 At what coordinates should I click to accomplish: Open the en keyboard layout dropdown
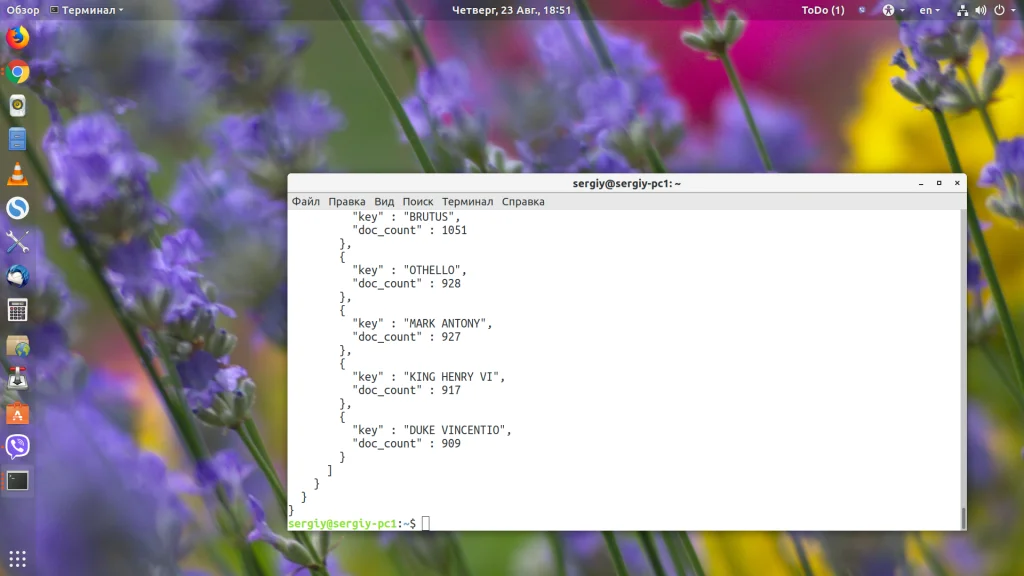pyautogui.click(x=930, y=10)
